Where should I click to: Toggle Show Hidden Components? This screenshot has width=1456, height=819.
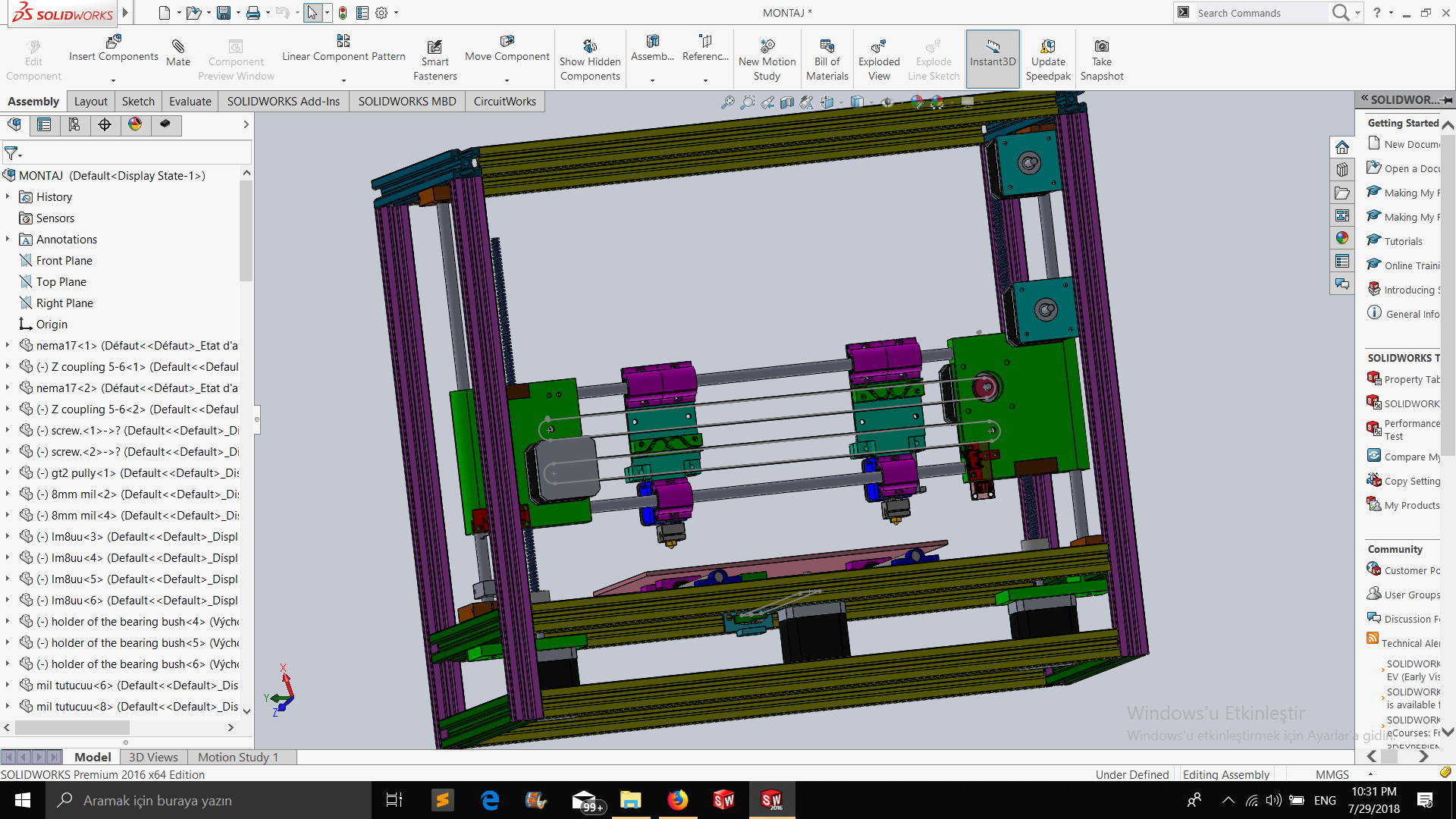pyautogui.click(x=590, y=61)
